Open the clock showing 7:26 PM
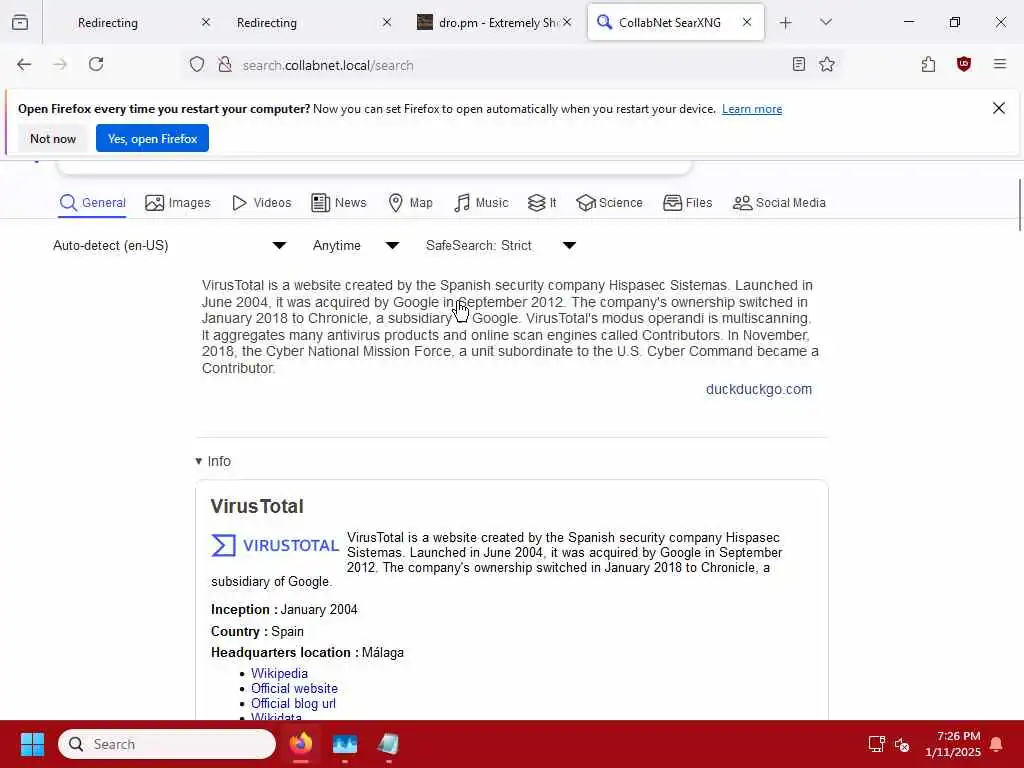1024x768 pixels. click(953, 744)
